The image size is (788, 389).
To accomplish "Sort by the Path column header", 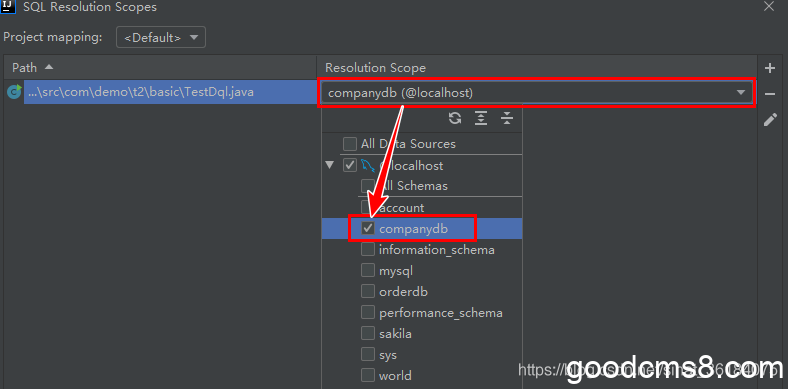I will coord(160,67).
